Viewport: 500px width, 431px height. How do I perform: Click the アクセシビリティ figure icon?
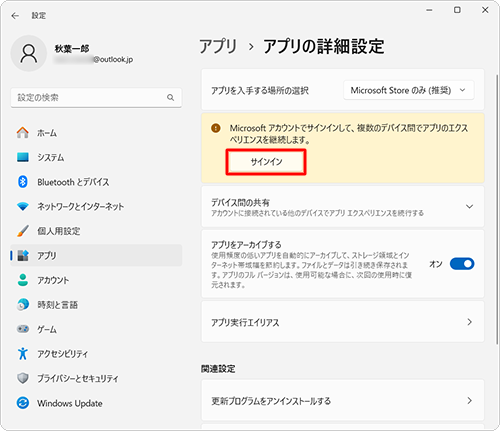coord(23,353)
